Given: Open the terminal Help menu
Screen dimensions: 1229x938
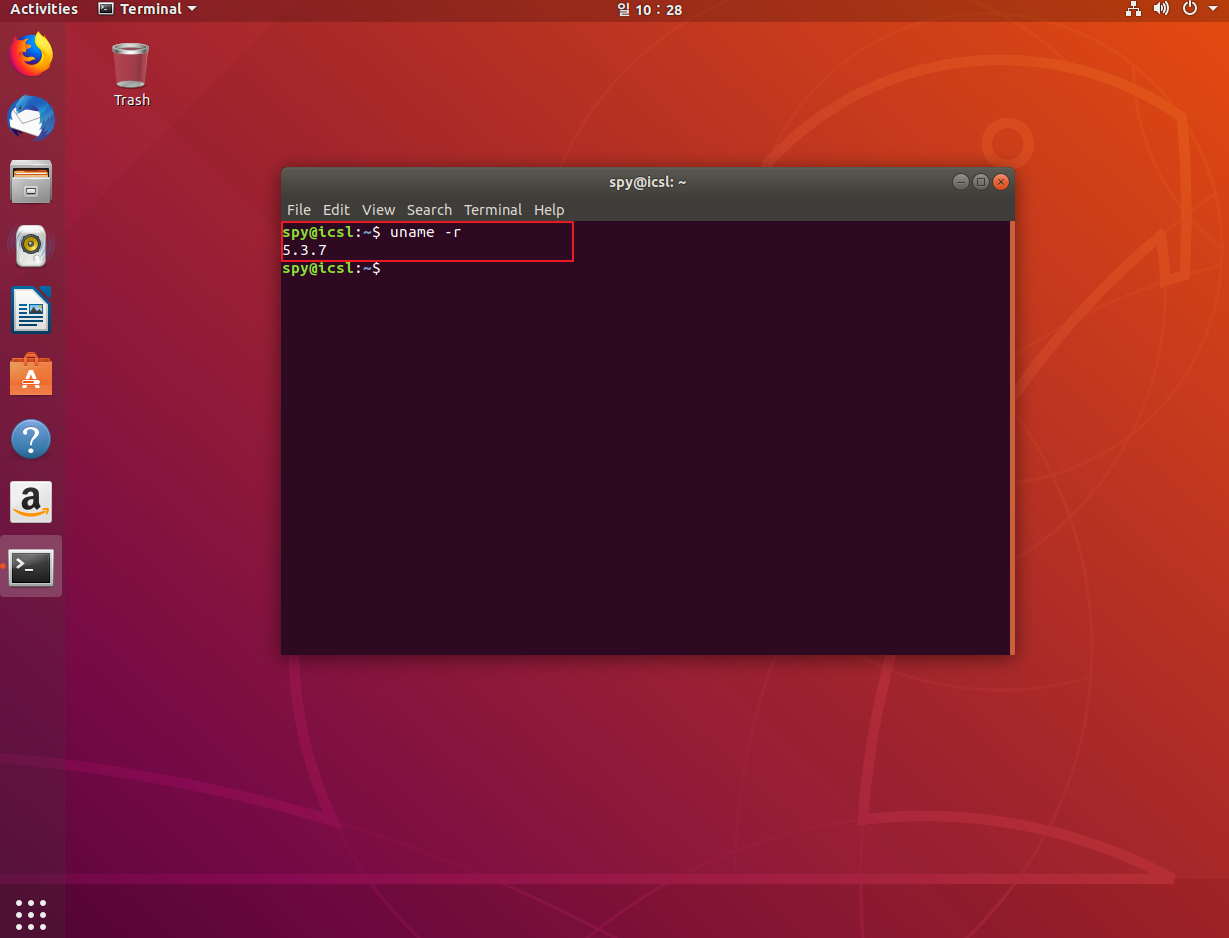Looking at the screenshot, I should (x=549, y=210).
